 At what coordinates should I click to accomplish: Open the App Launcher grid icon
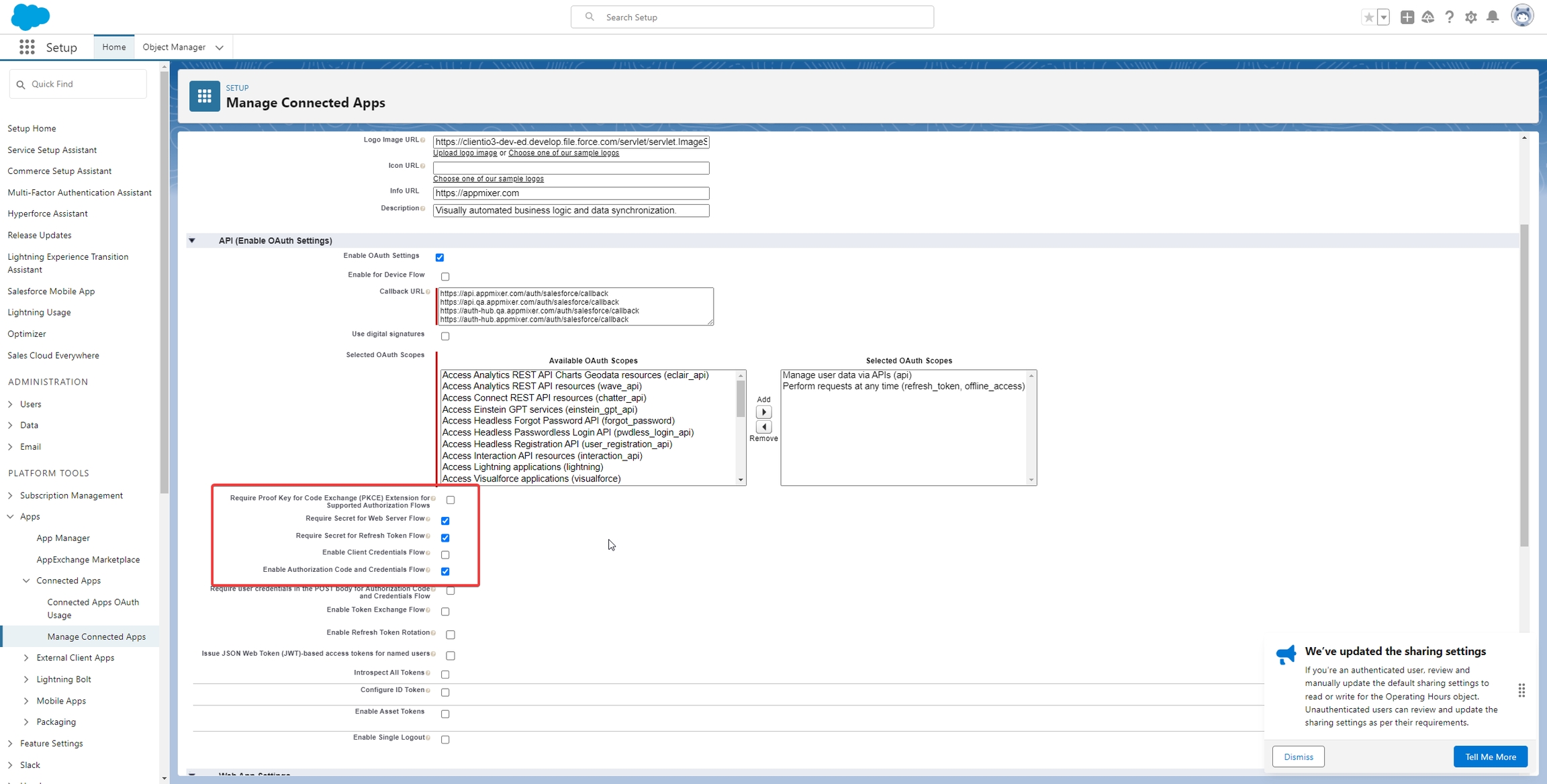(27, 47)
